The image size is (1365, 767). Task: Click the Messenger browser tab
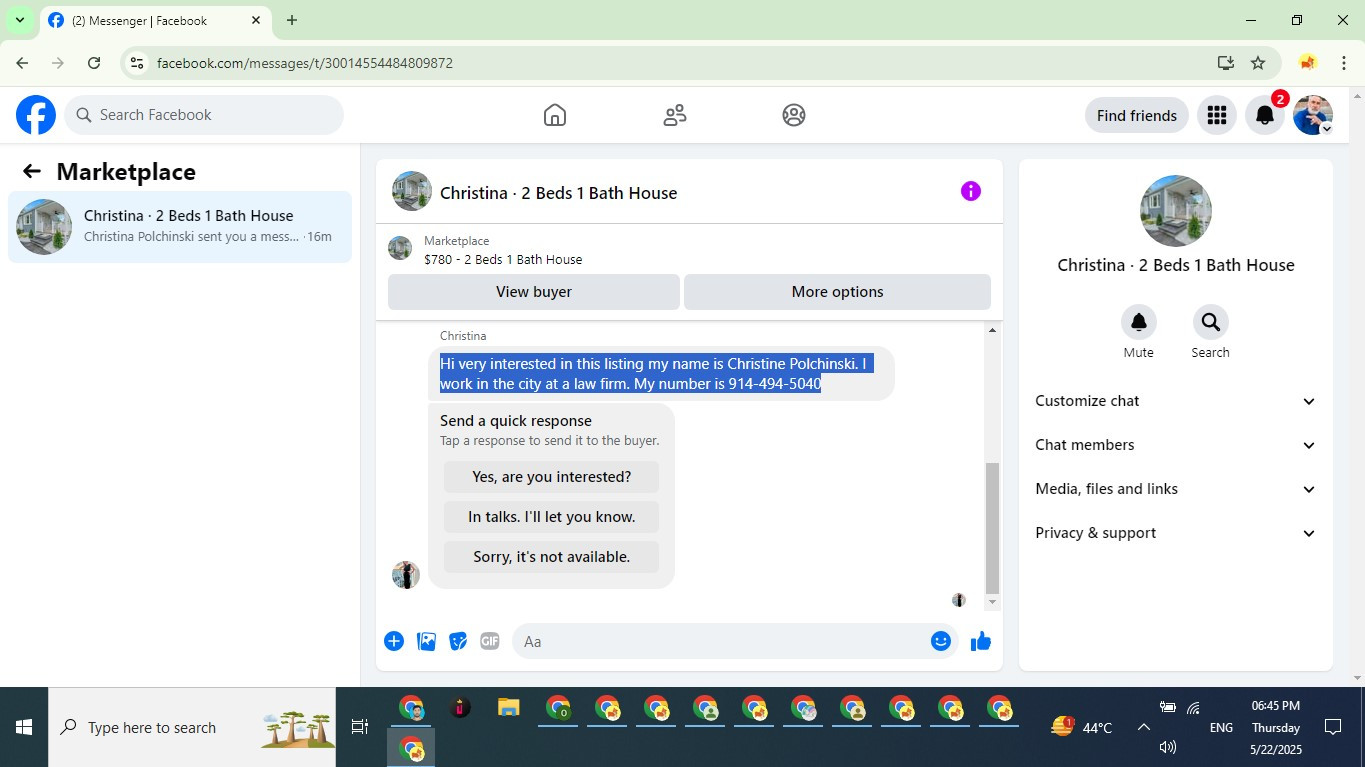[x=155, y=20]
